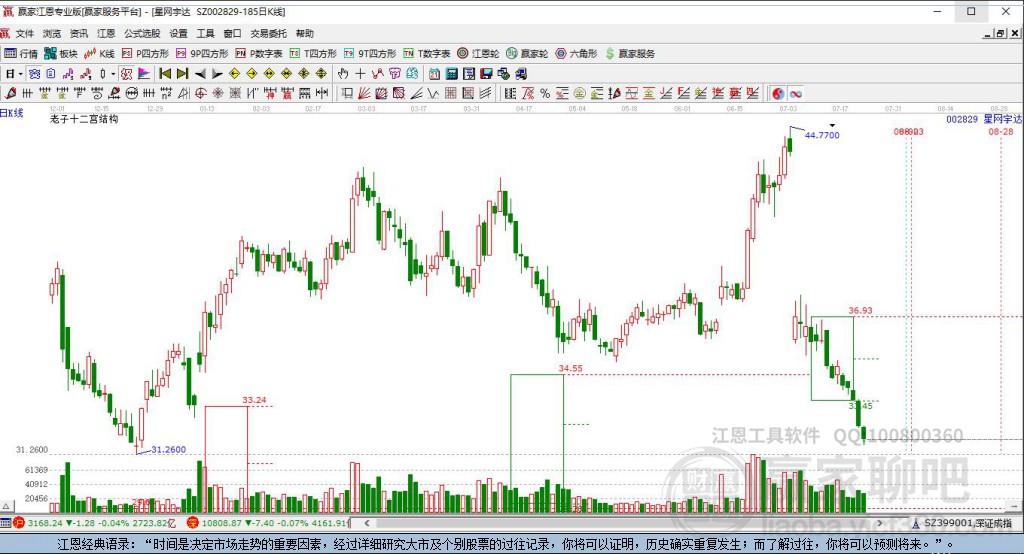
Task: Open the P数字表 tool
Action: pos(259,54)
